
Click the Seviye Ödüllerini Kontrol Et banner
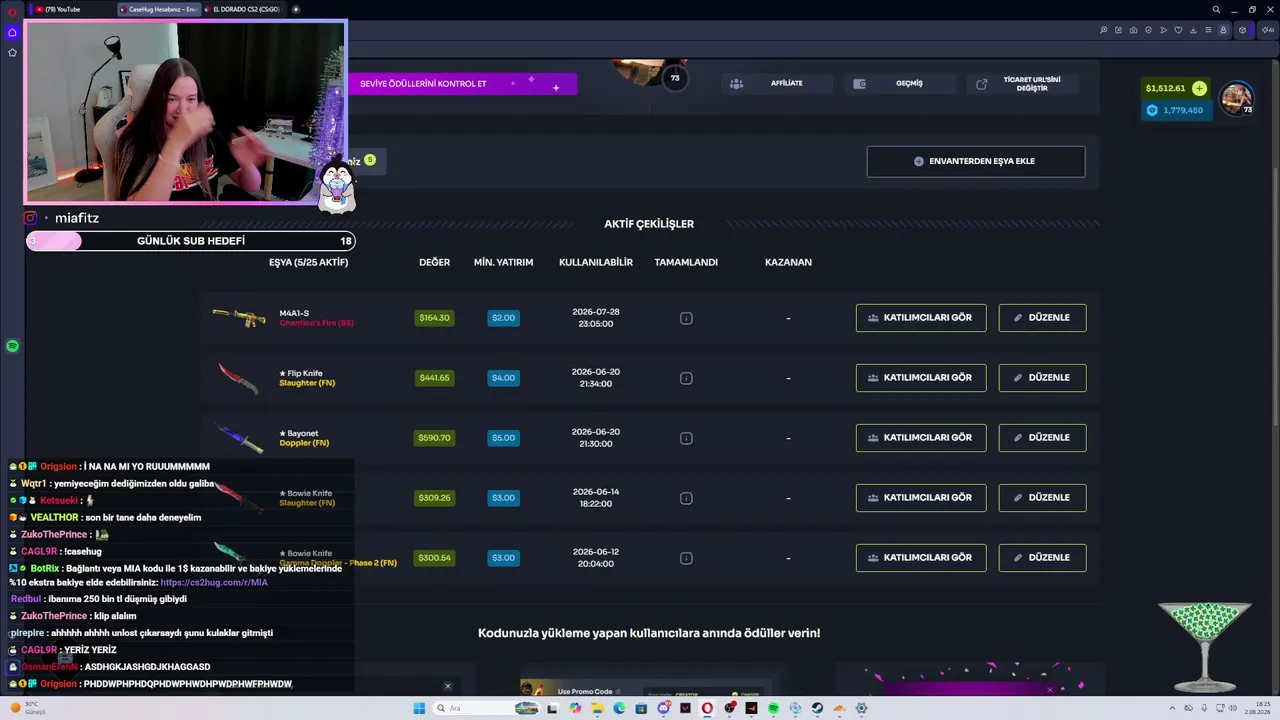462,84
